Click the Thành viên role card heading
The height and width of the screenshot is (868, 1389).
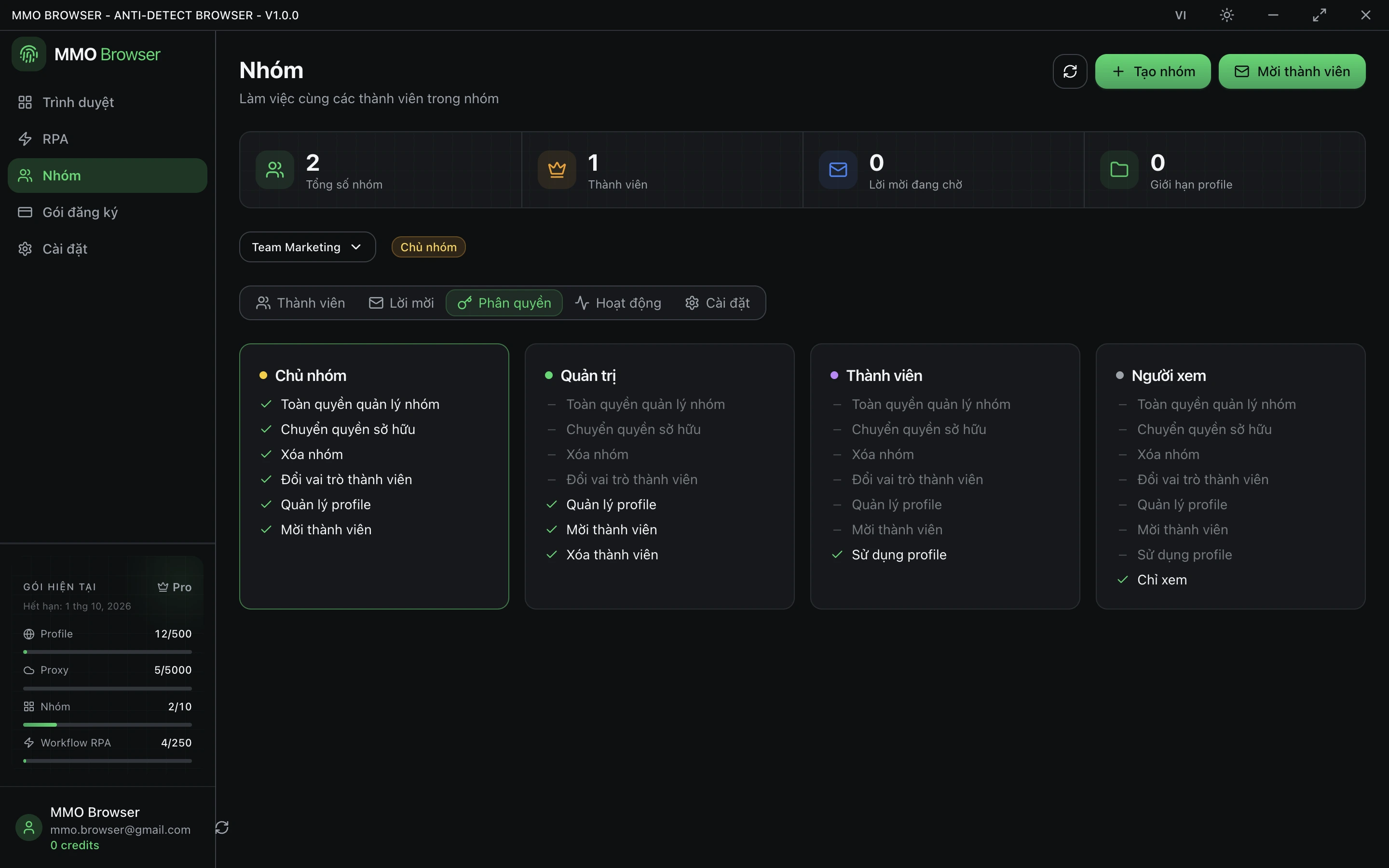coord(884,376)
